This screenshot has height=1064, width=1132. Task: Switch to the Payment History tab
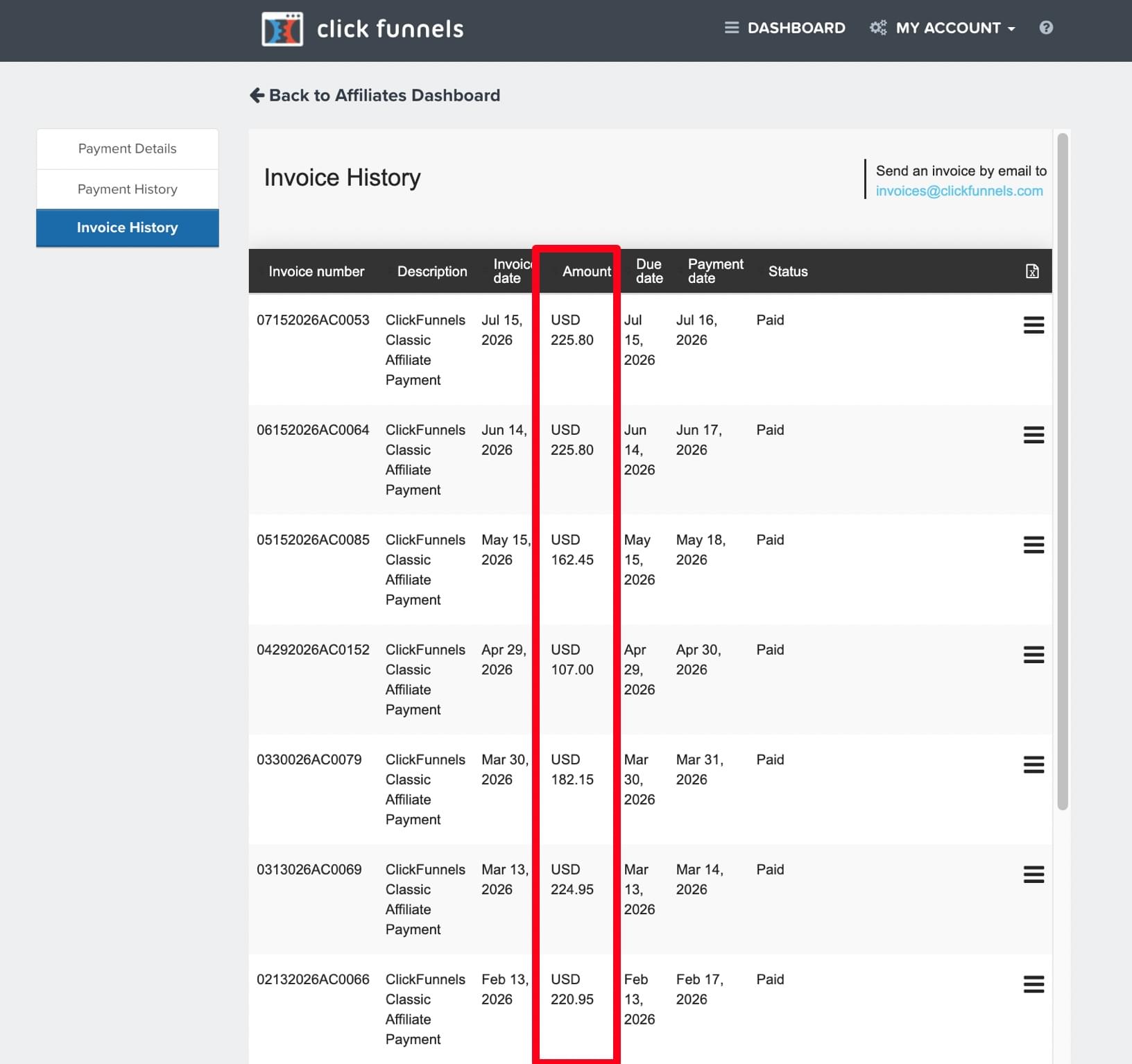(x=128, y=189)
